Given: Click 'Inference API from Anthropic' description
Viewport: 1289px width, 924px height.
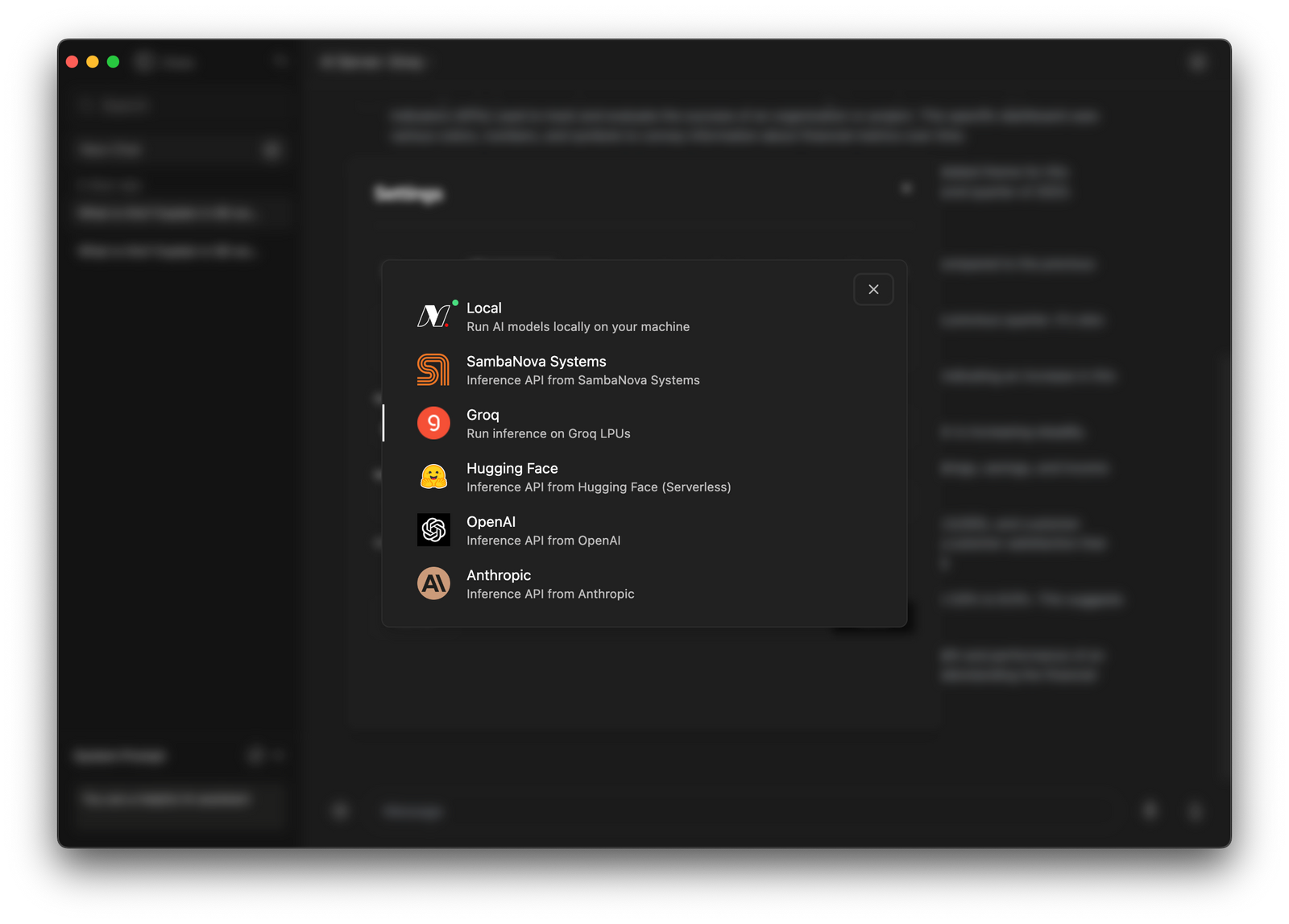Looking at the screenshot, I should tap(550, 594).
